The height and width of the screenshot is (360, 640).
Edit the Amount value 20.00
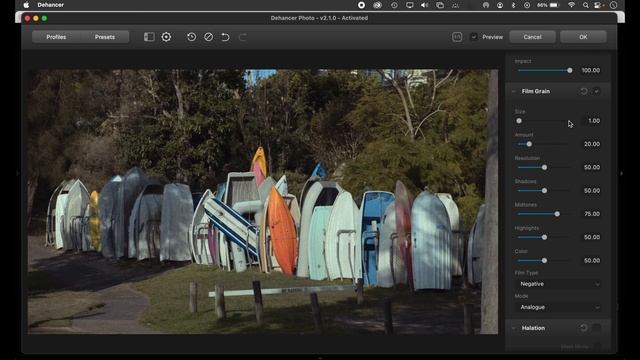(592, 144)
